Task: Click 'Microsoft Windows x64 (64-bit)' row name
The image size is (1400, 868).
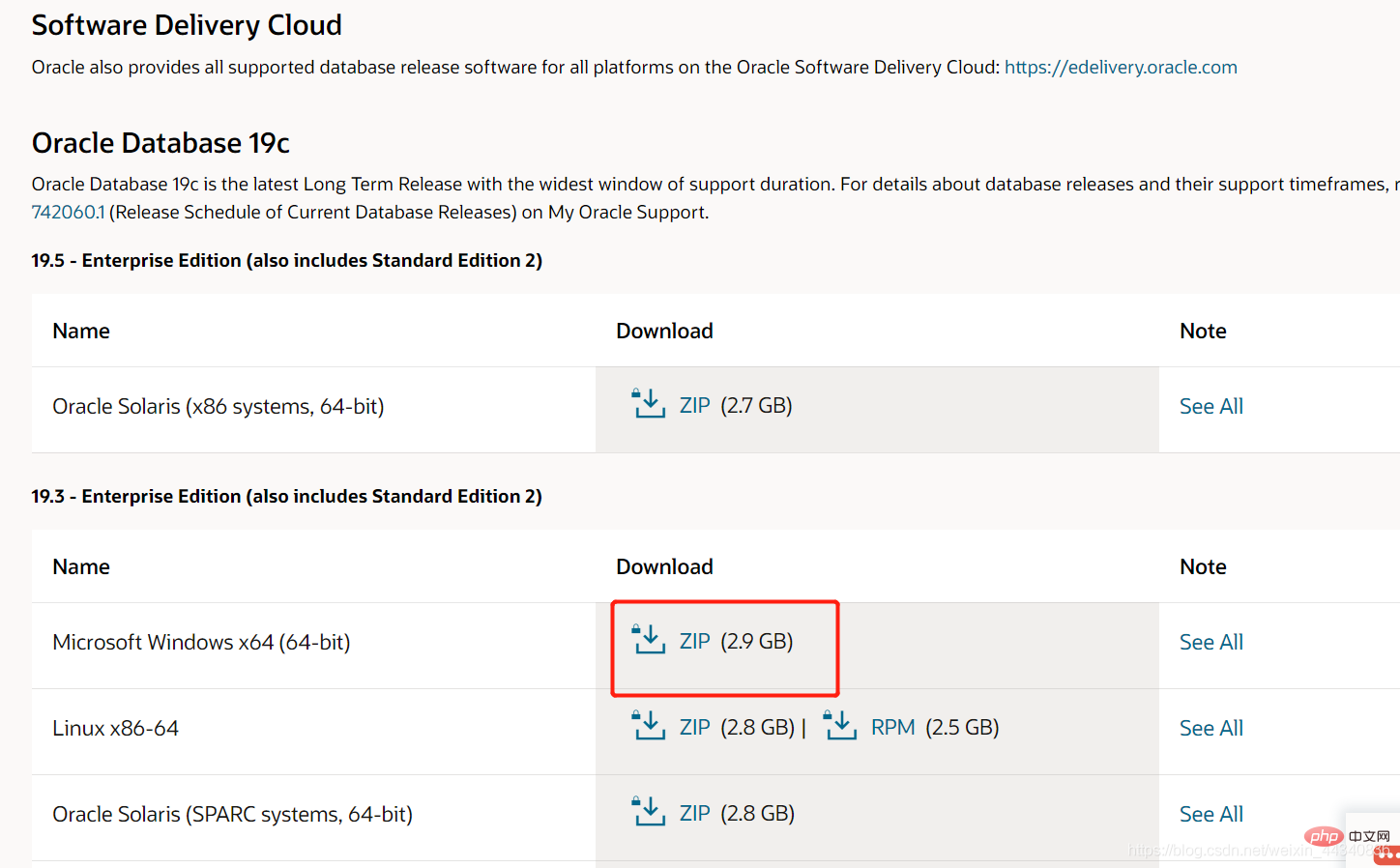Action: coord(201,642)
